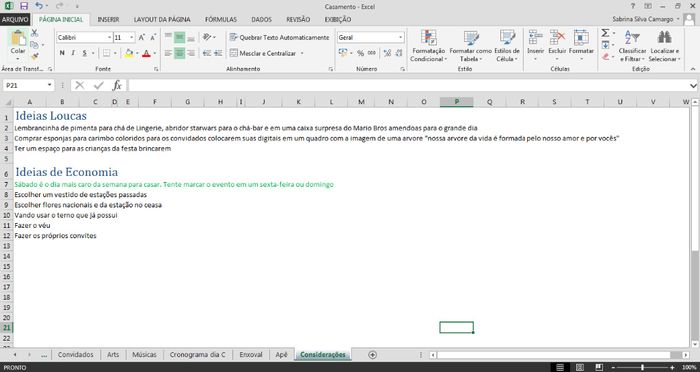700x372 pixels.
Task: Click the Clear eraser icon
Action: point(605,57)
